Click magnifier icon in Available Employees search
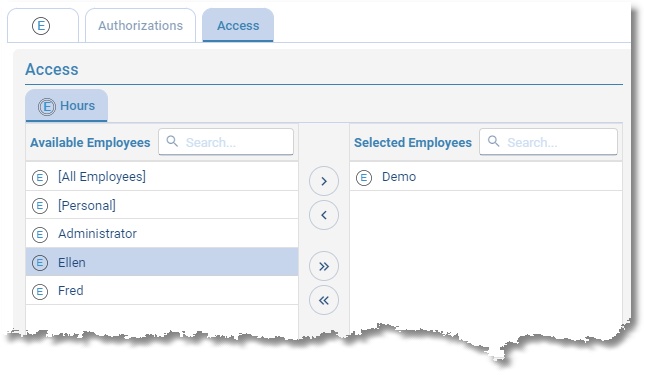This screenshot has width=645, height=375. point(172,141)
